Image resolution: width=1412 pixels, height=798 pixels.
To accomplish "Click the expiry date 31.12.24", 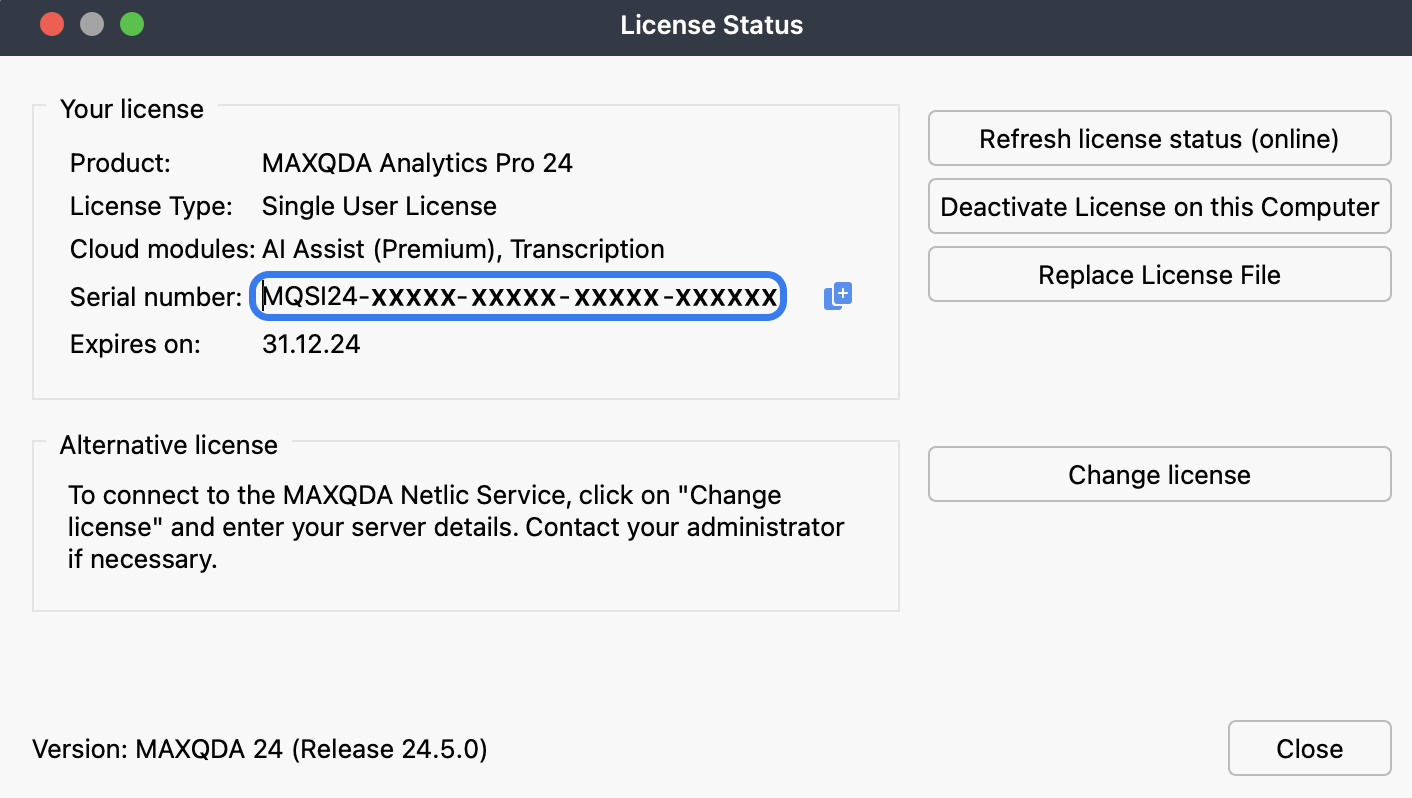I will 311,344.
